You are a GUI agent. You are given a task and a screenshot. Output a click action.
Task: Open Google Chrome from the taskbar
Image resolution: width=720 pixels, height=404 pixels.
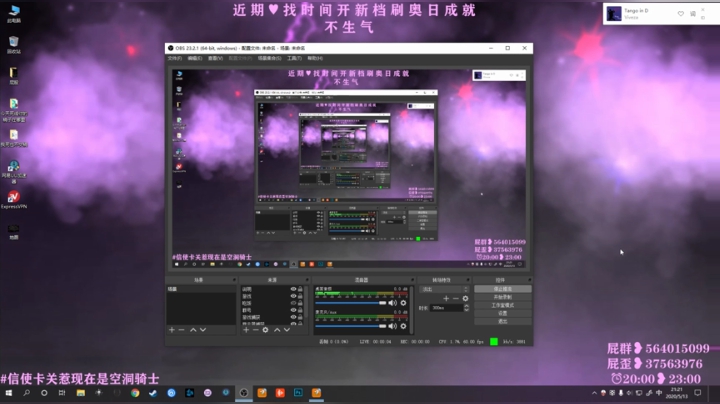pyautogui.click(x=135, y=393)
